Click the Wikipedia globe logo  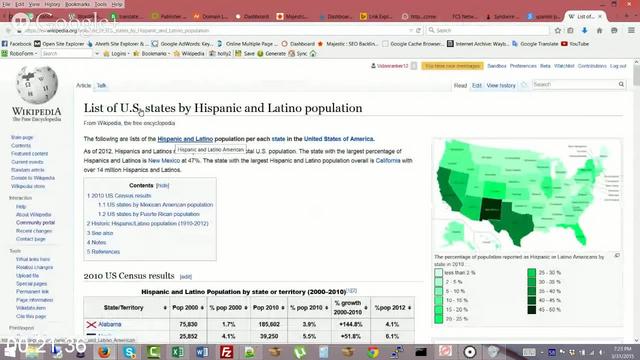point(37,84)
